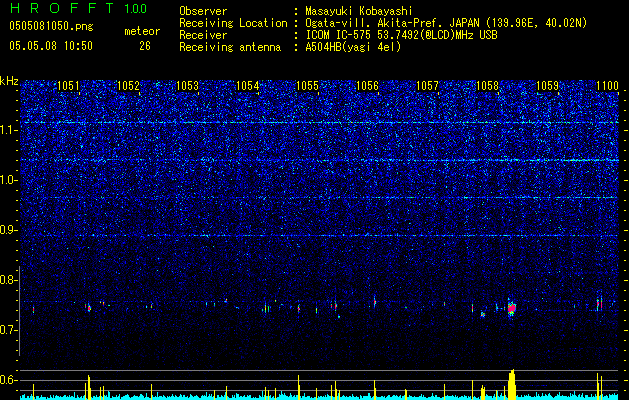
Task: Click the kHz axis unit label
Action: 9,81
